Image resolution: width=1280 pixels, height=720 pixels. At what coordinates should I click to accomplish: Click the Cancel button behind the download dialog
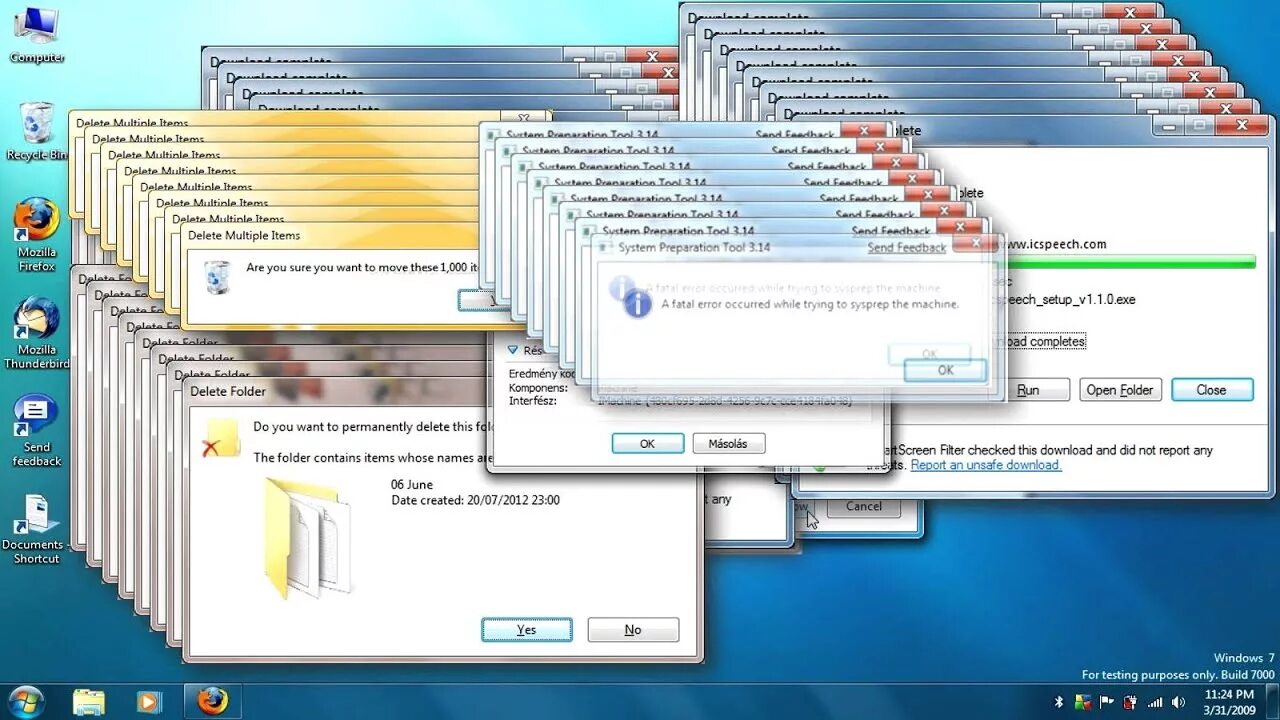[864, 507]
